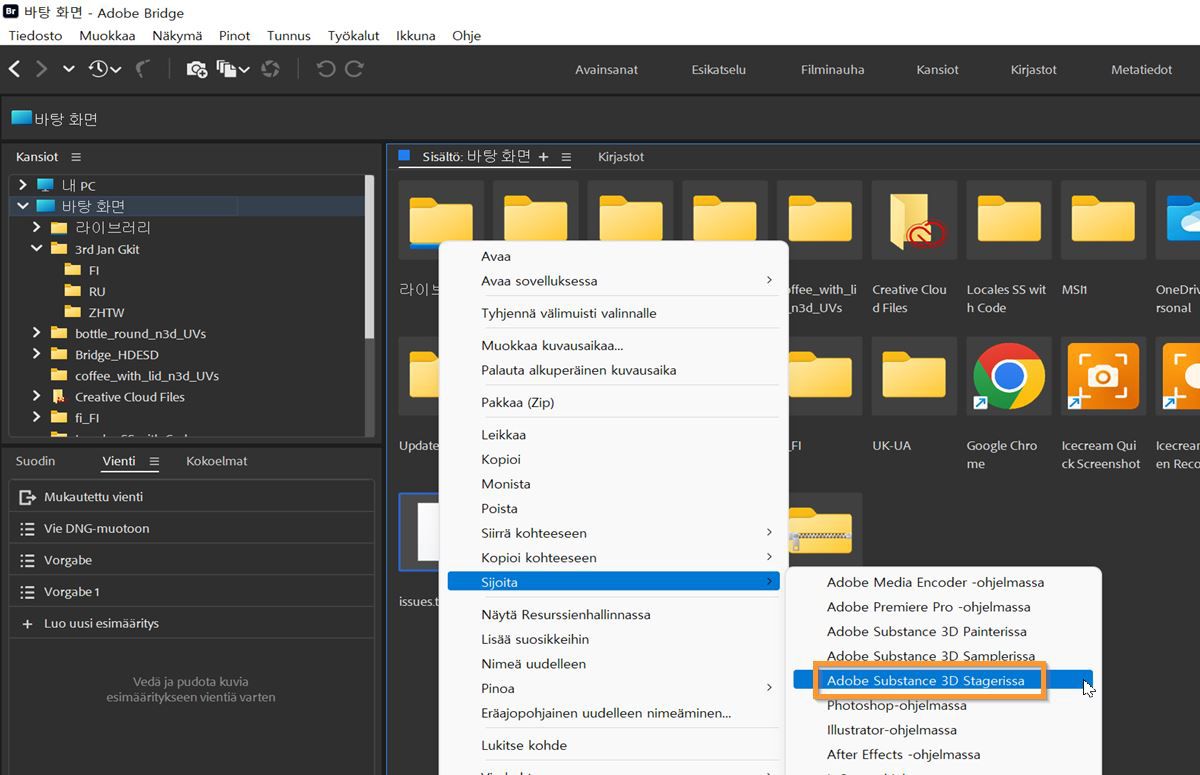Expand the fi_FI folder node

pos(37,417)
